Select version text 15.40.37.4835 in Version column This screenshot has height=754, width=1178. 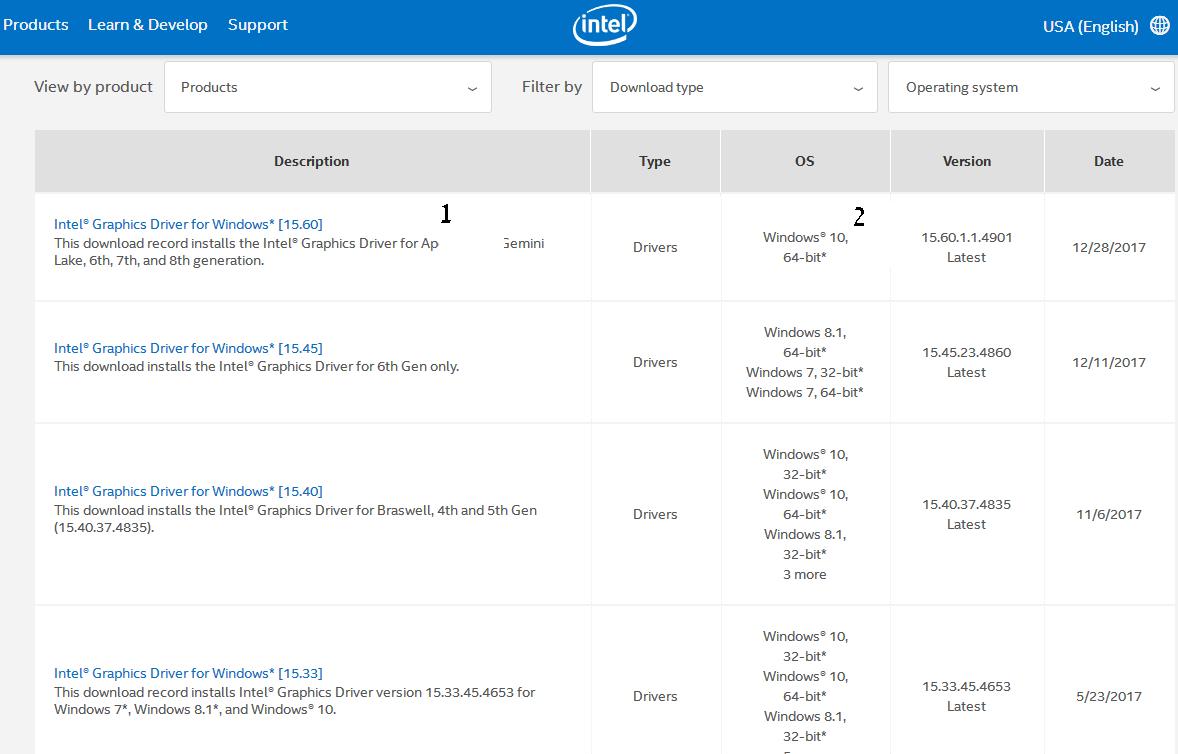(967, 505)
